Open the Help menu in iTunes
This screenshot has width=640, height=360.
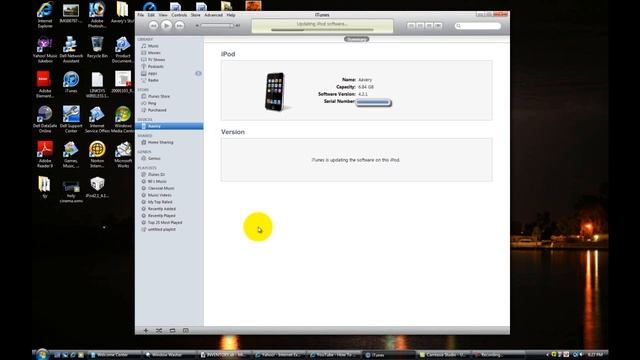tap(231, 15)
